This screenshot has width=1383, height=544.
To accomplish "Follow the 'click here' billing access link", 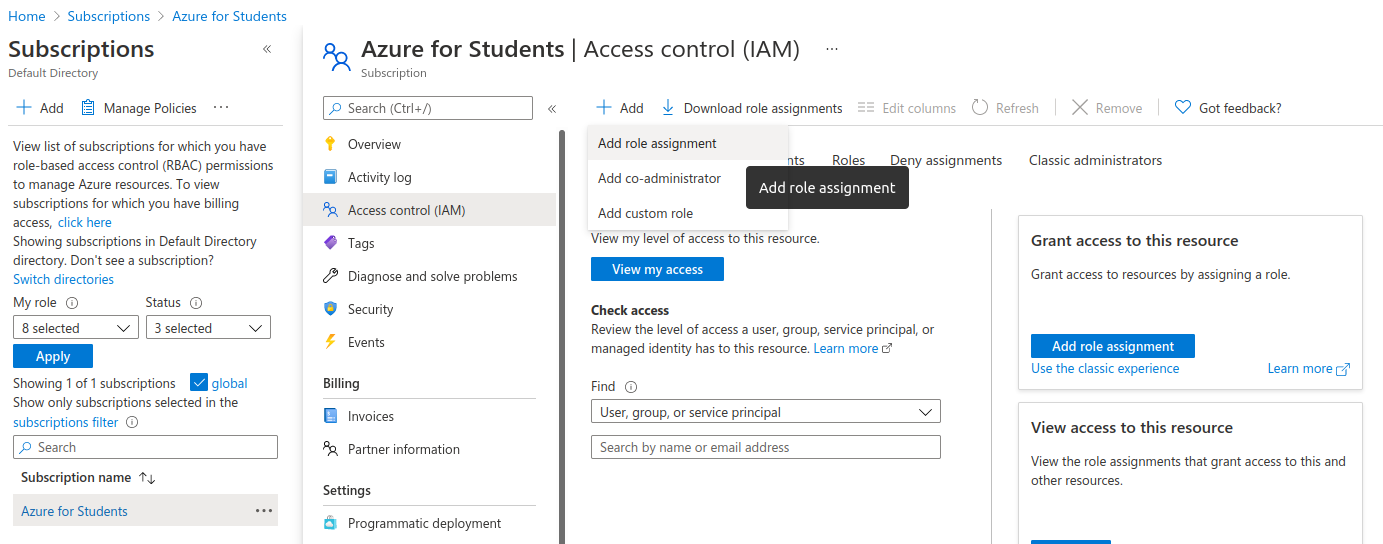I will pos(85,222).
